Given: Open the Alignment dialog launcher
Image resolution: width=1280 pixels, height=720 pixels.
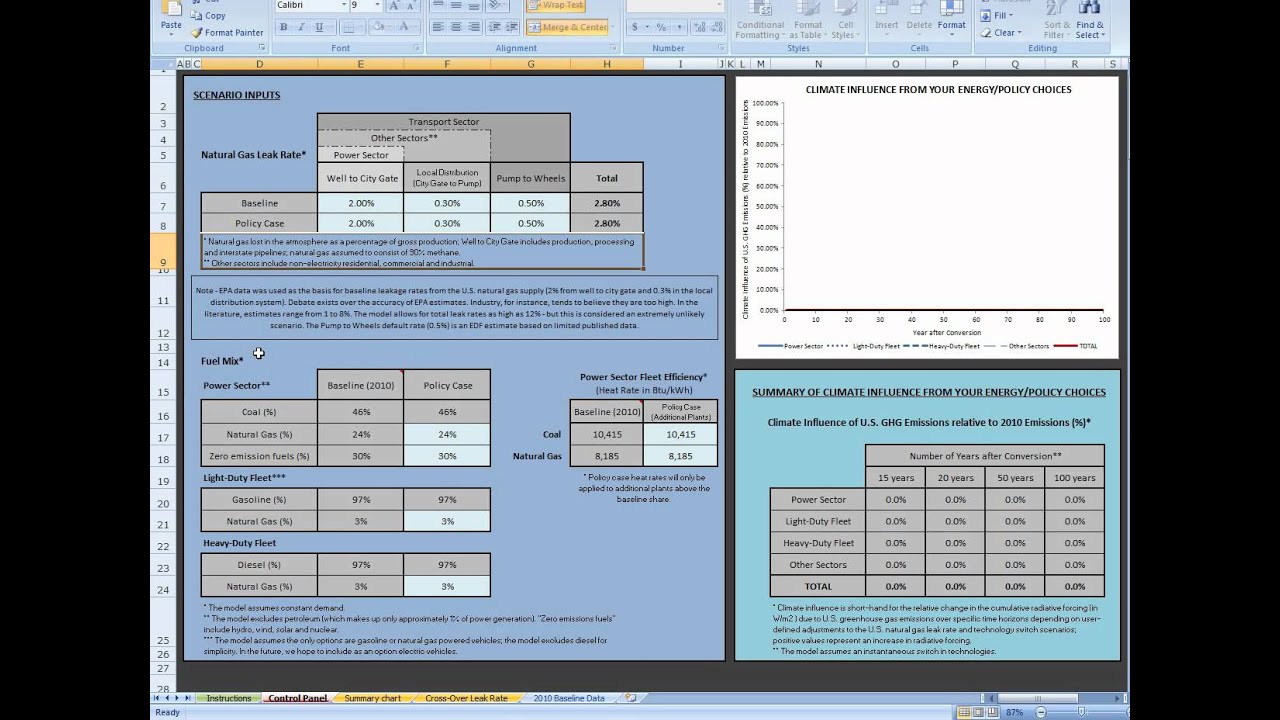Looking at the screenshot, I should pos(611,48).
